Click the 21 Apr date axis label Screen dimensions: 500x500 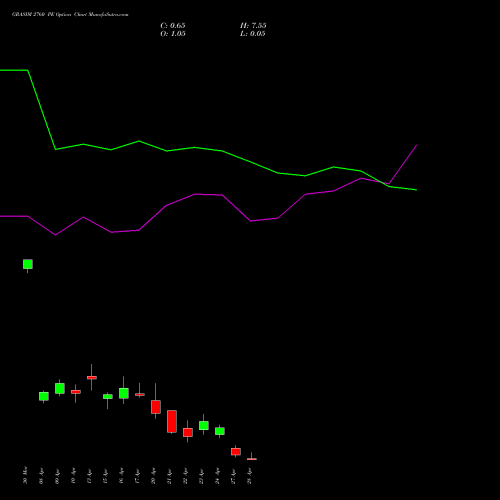coord(169,476)
